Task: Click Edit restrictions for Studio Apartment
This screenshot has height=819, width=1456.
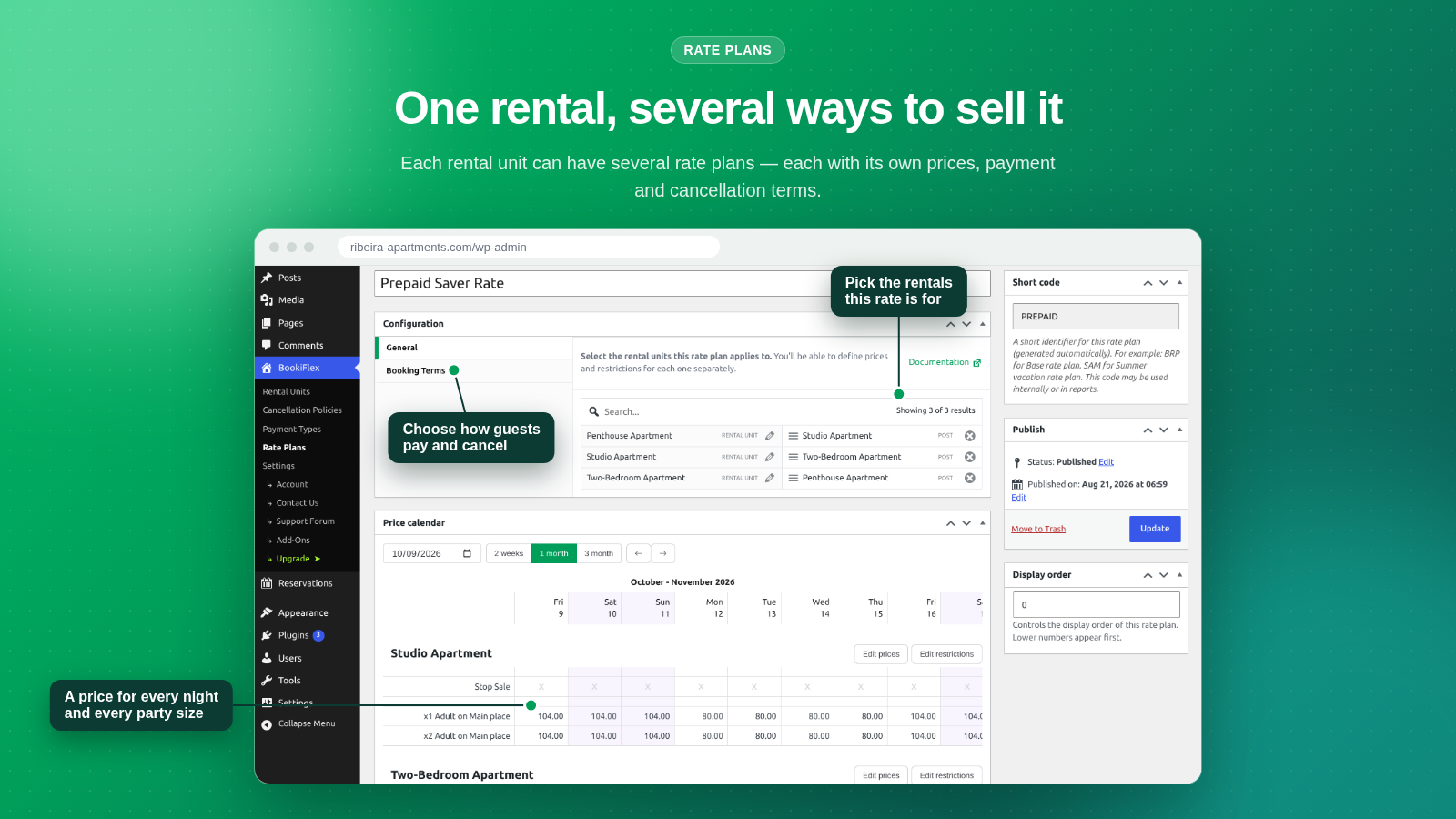Action: (x=946, y=654)
